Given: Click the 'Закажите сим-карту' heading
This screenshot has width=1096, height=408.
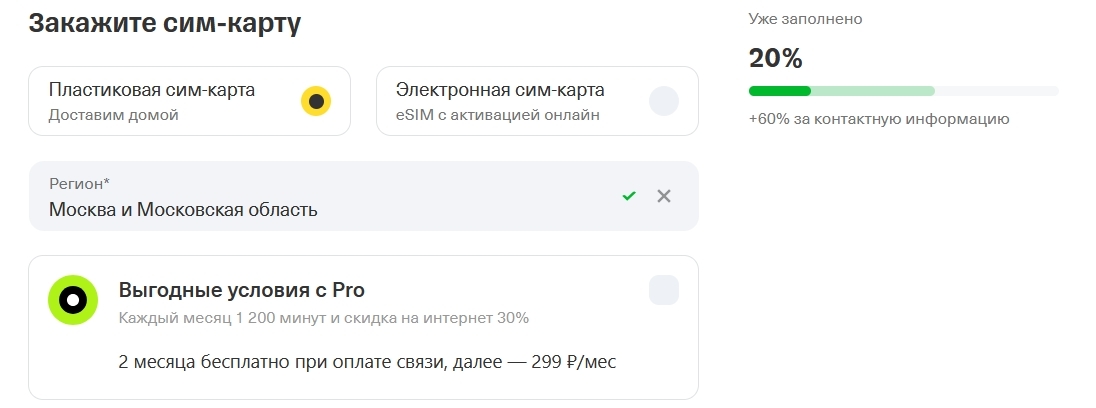Looking at the screenshot, I should [x=164, y=24].
